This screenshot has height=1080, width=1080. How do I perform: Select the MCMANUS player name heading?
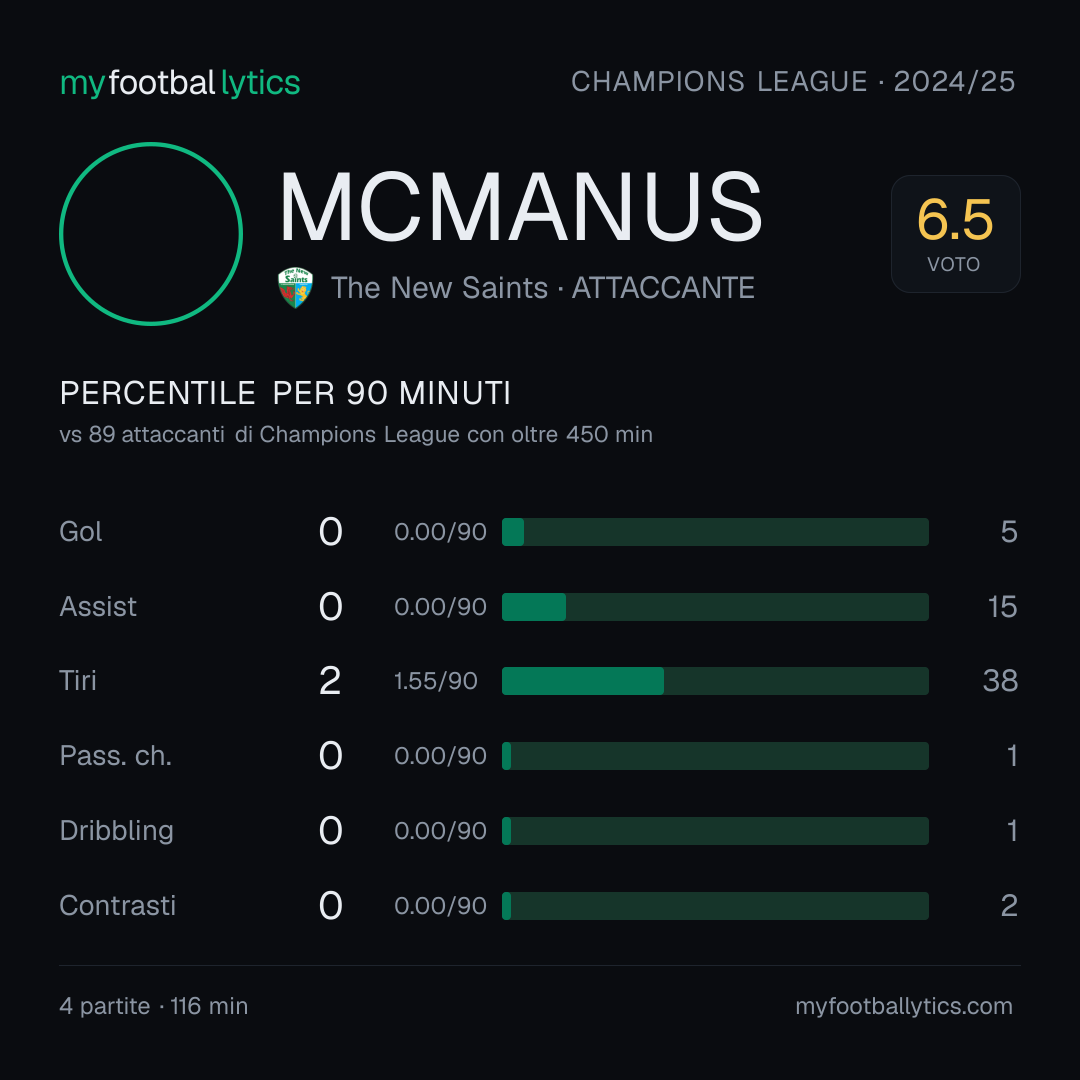[521, 207]
